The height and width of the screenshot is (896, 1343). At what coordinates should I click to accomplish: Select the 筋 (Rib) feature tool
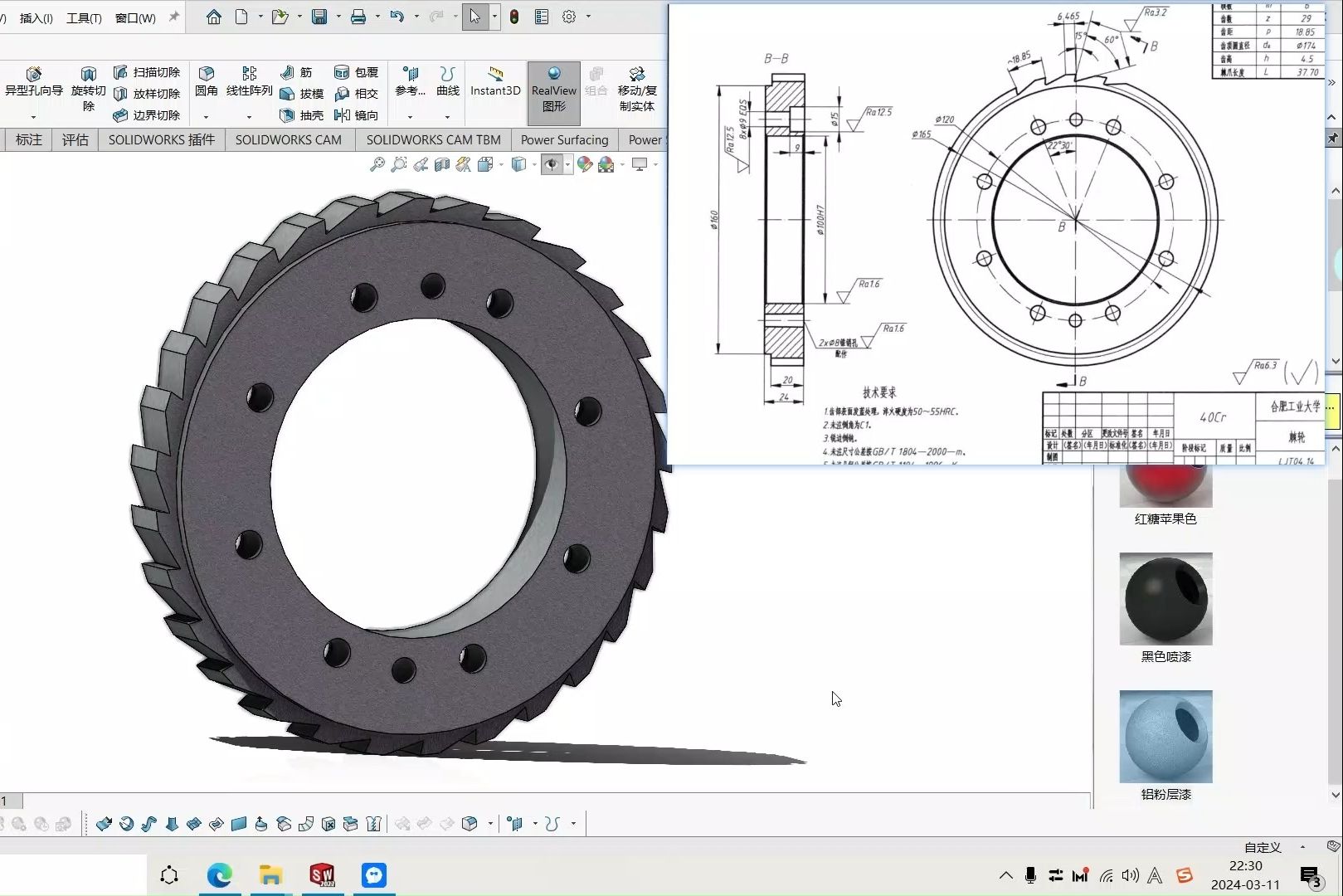297,72
